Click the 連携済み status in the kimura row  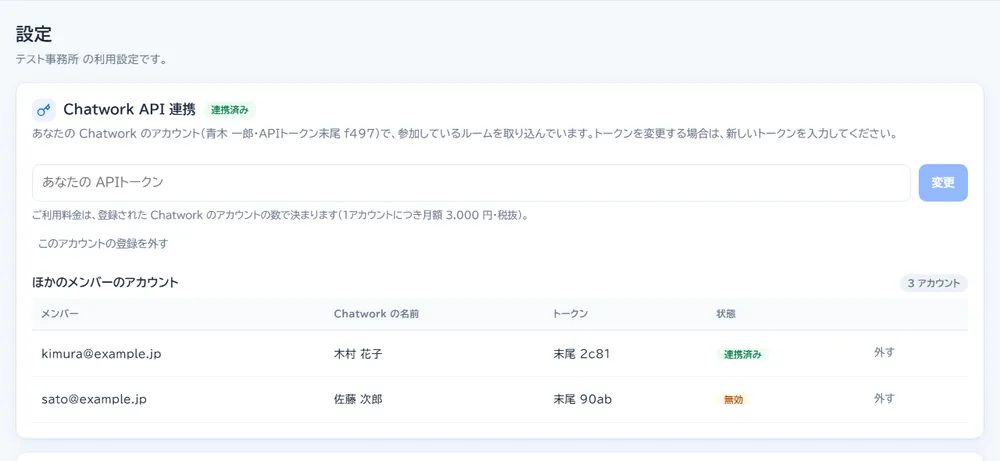click(x=742, y=355)
